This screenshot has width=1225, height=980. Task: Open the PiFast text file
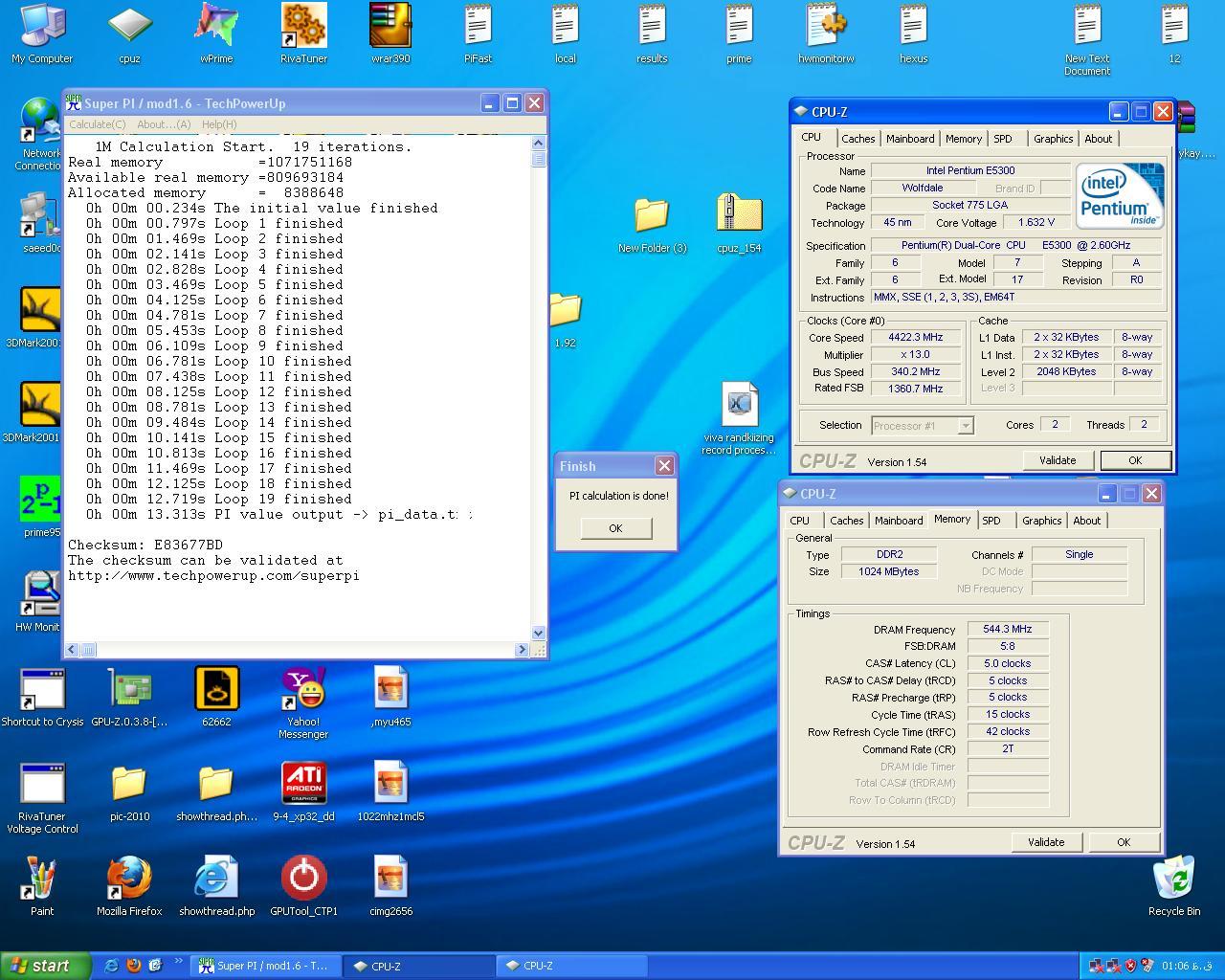click(478, 33)
